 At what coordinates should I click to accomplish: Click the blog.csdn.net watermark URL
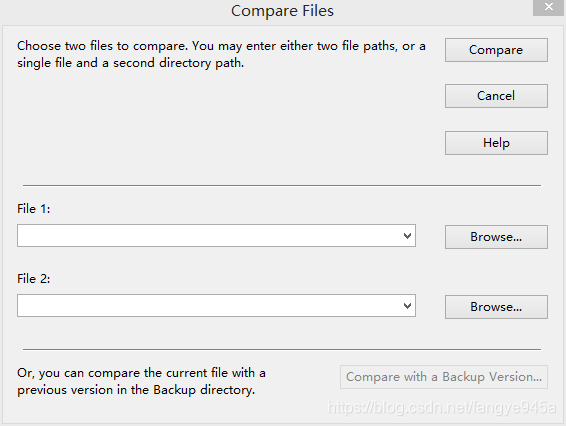coord(441,407)
